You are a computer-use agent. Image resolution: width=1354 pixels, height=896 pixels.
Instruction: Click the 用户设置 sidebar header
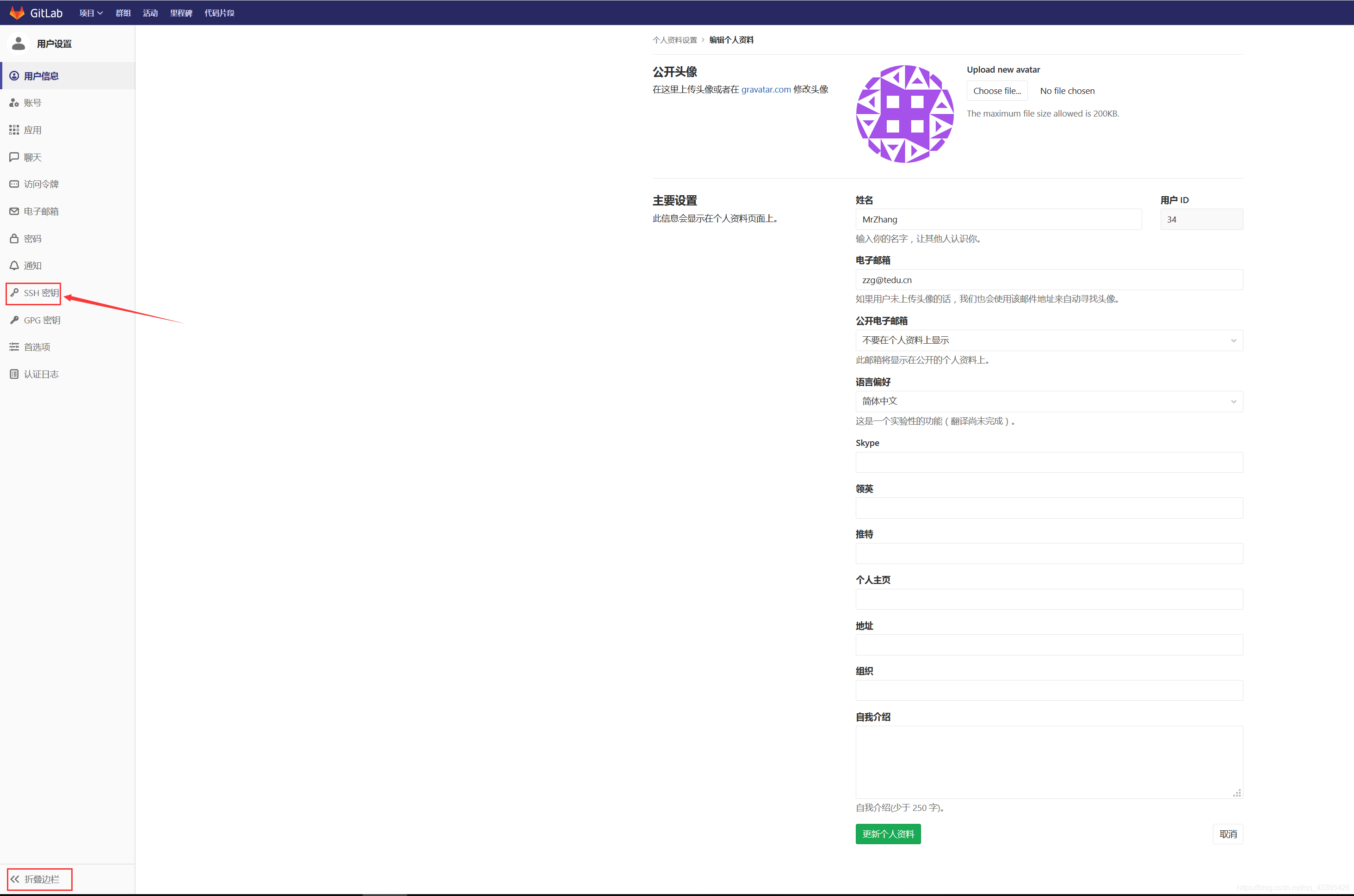(54, 44)
